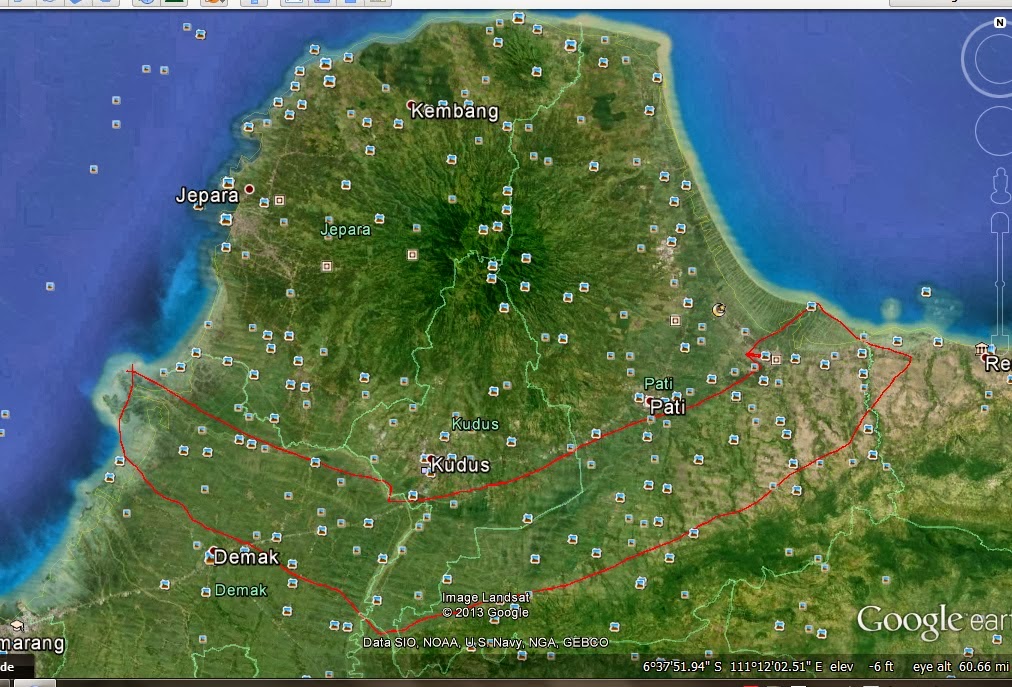Image resolution: width=1012 pixels, height=687 pixels.
Task: Click the white Demak city label
Action: [x=246, y=557]
